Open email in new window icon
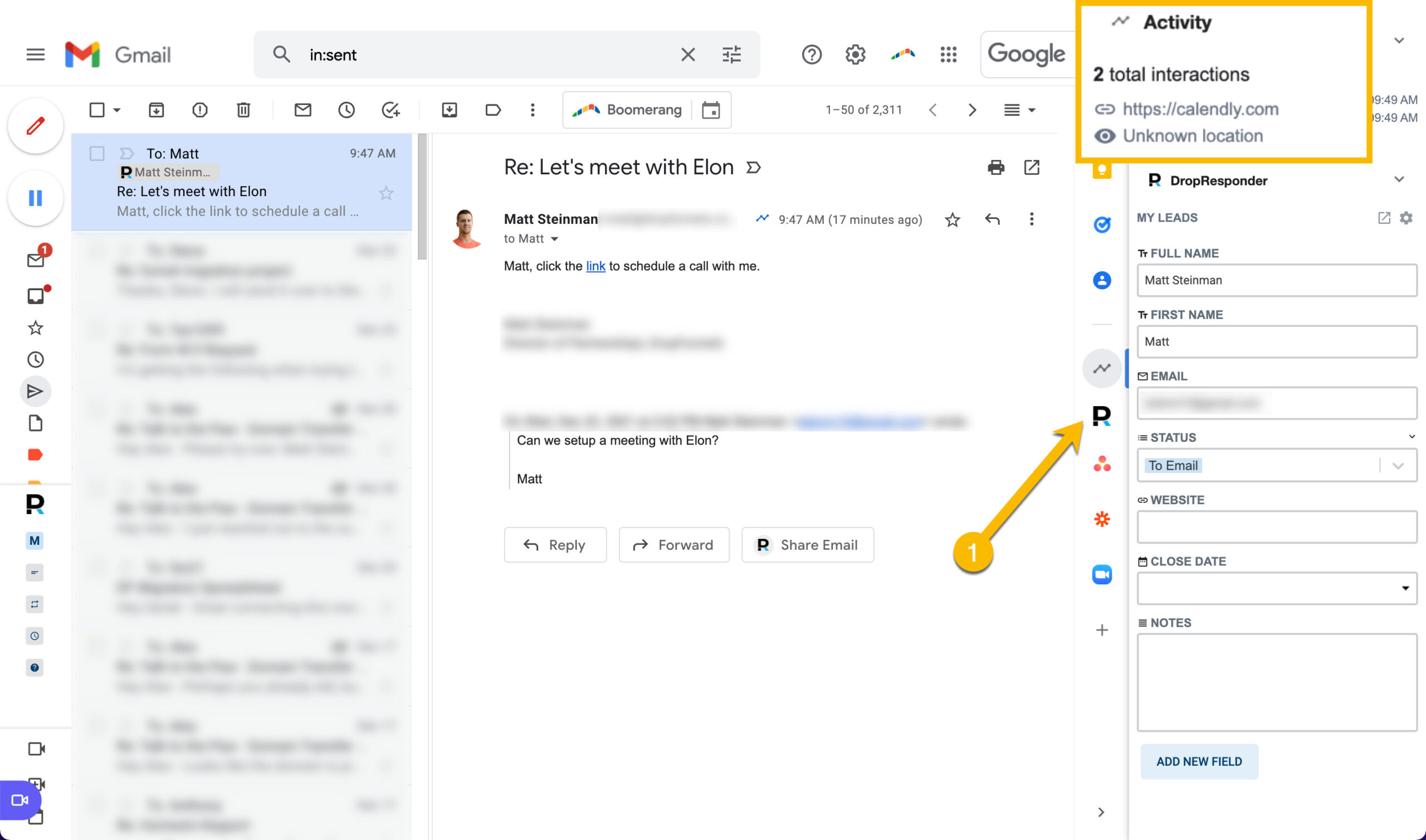 point(1032,168)
